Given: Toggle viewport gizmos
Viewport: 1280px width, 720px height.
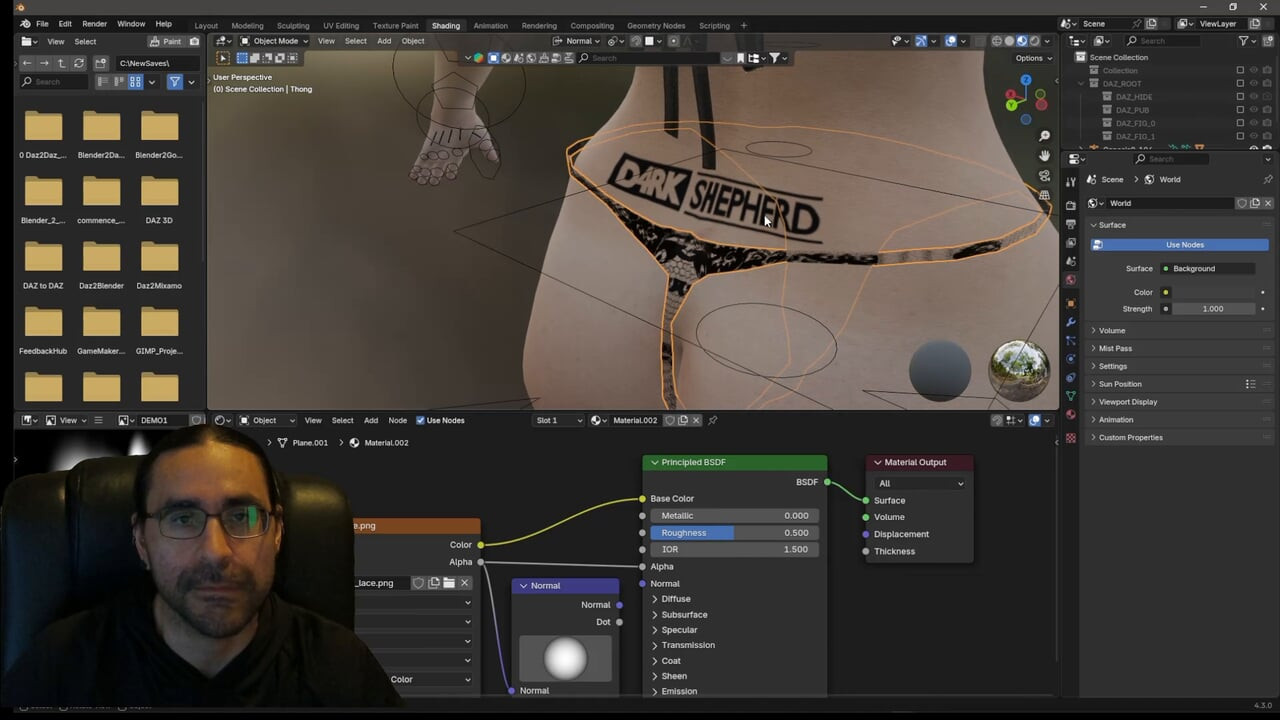Looking at the screenshot, I should (921, 41).
